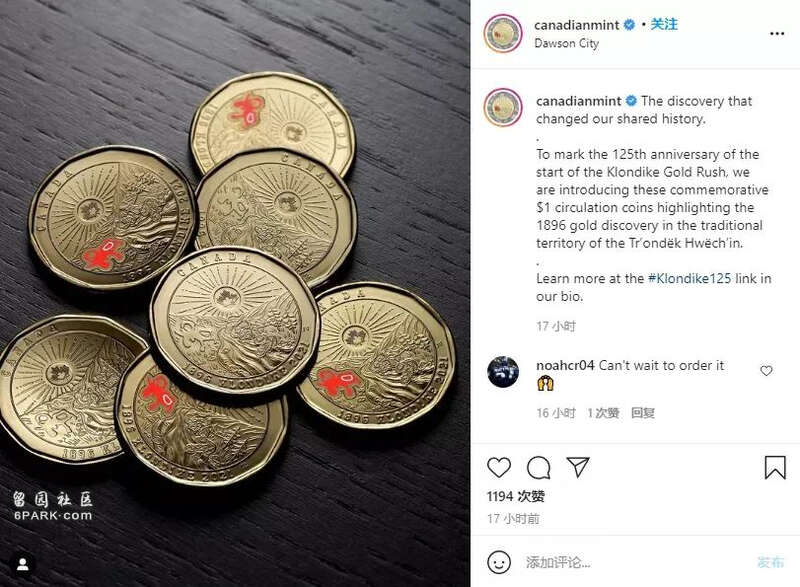Save post with bookmark icon
This screenshot has width=800, height=587.
pos(774,467)
